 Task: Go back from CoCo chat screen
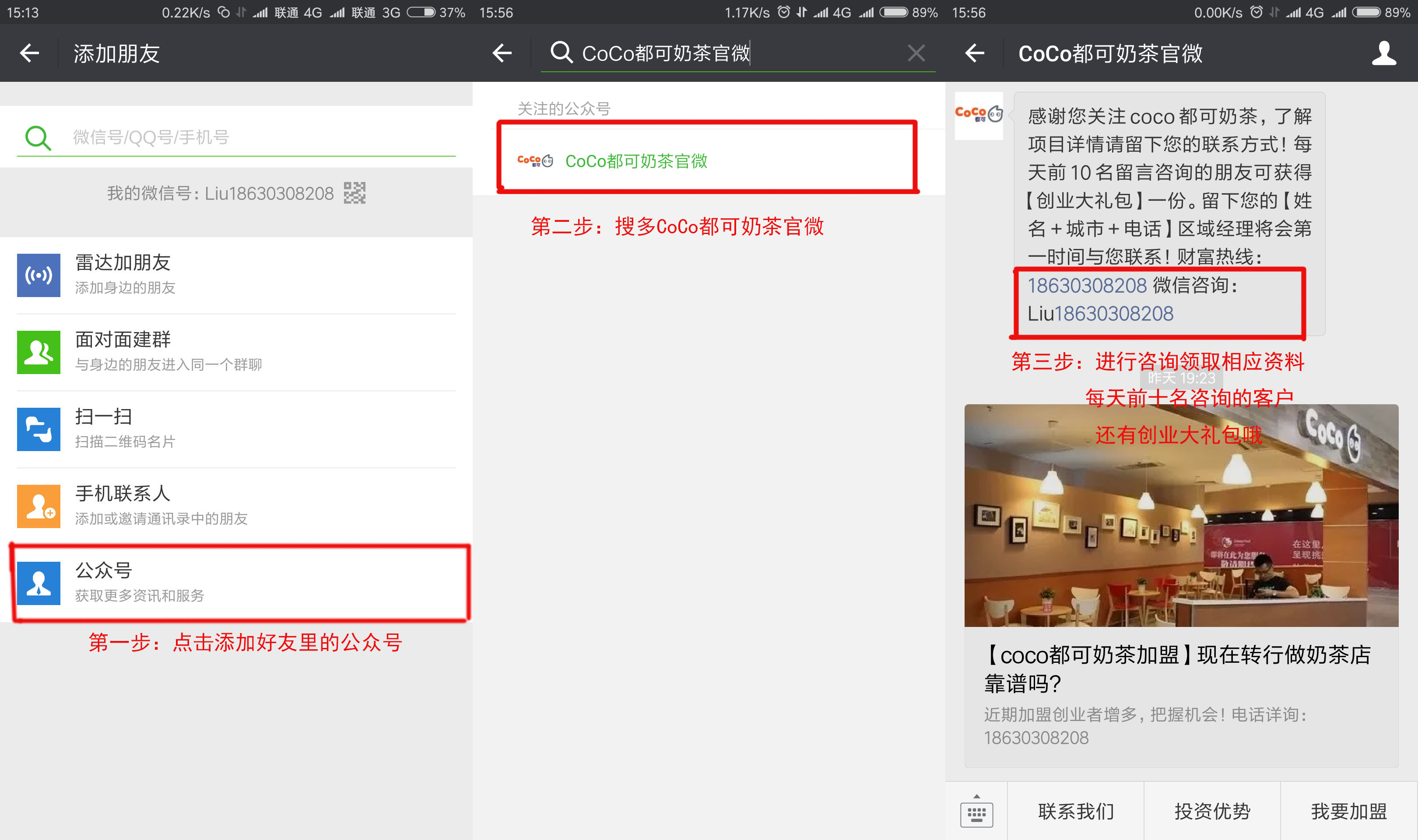(975, 54)
